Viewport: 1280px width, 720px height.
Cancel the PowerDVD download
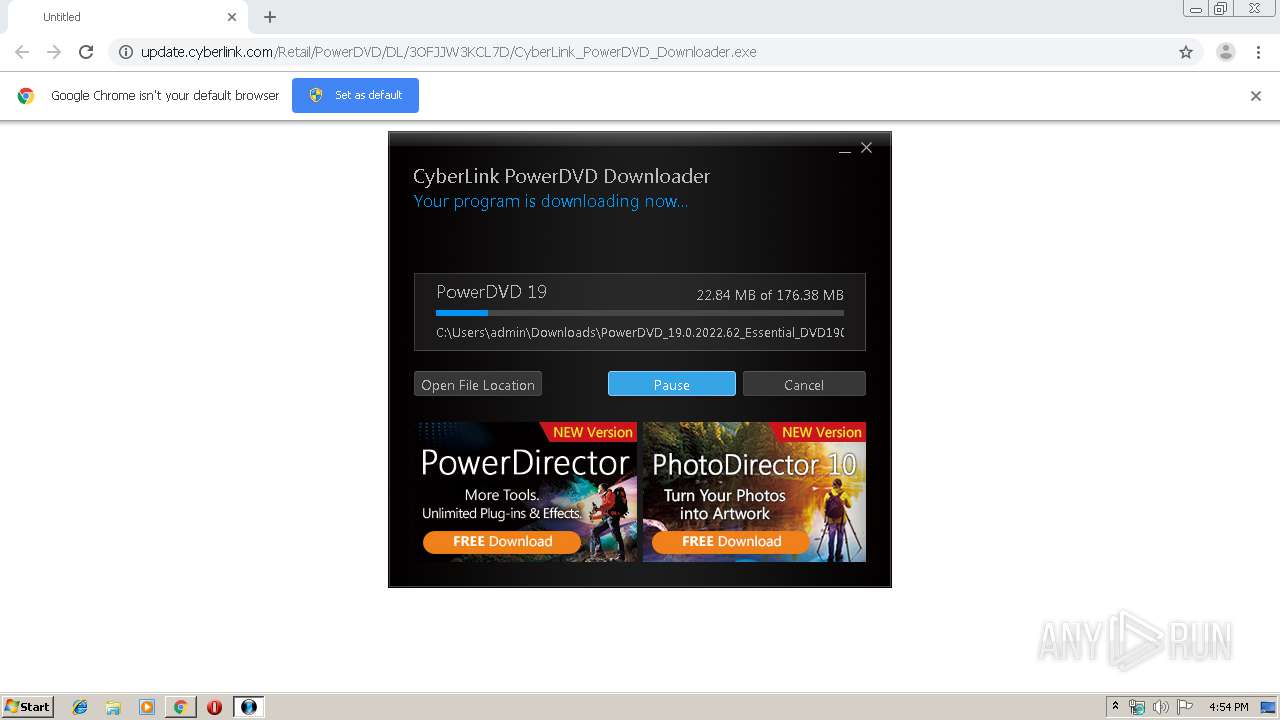pyautogui.click(x=804, y=384)
